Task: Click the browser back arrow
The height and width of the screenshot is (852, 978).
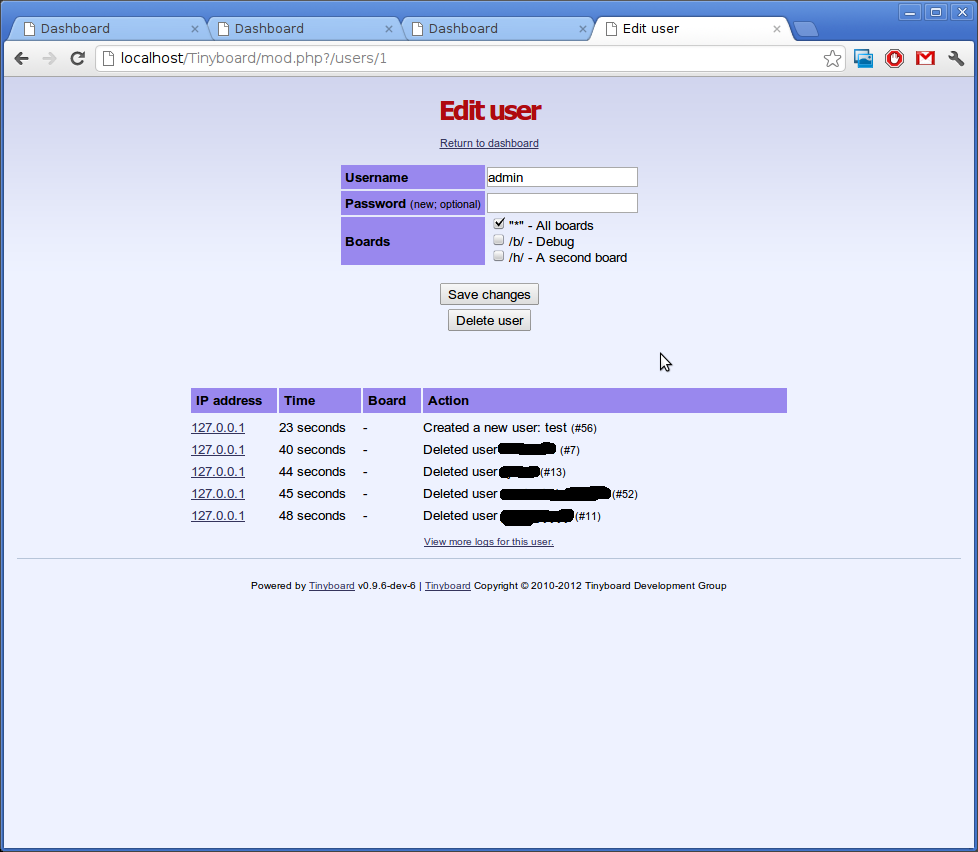Action: tap(21, 59)
